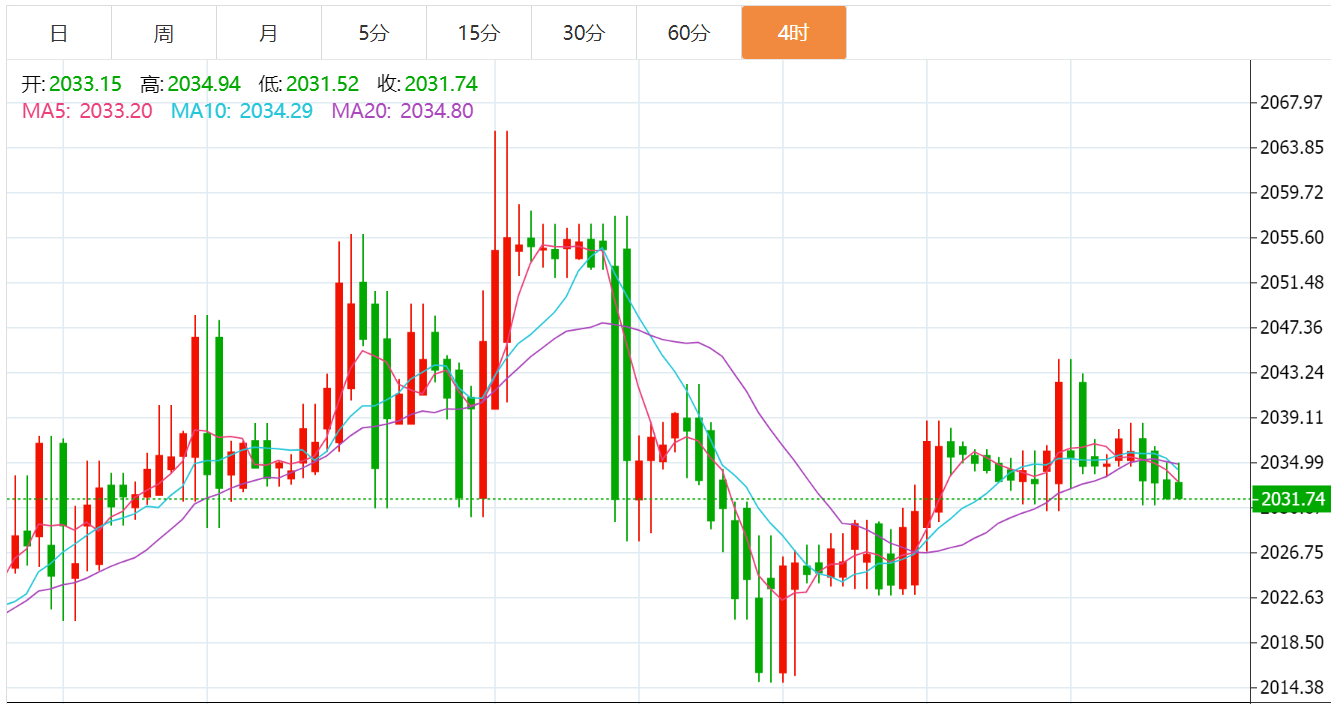Click the open price value 2033.15

(x=86, y=84)
